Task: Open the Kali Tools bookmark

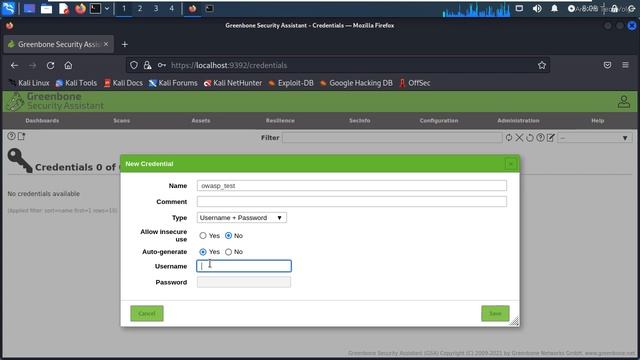Action: (x=76, y=83)
